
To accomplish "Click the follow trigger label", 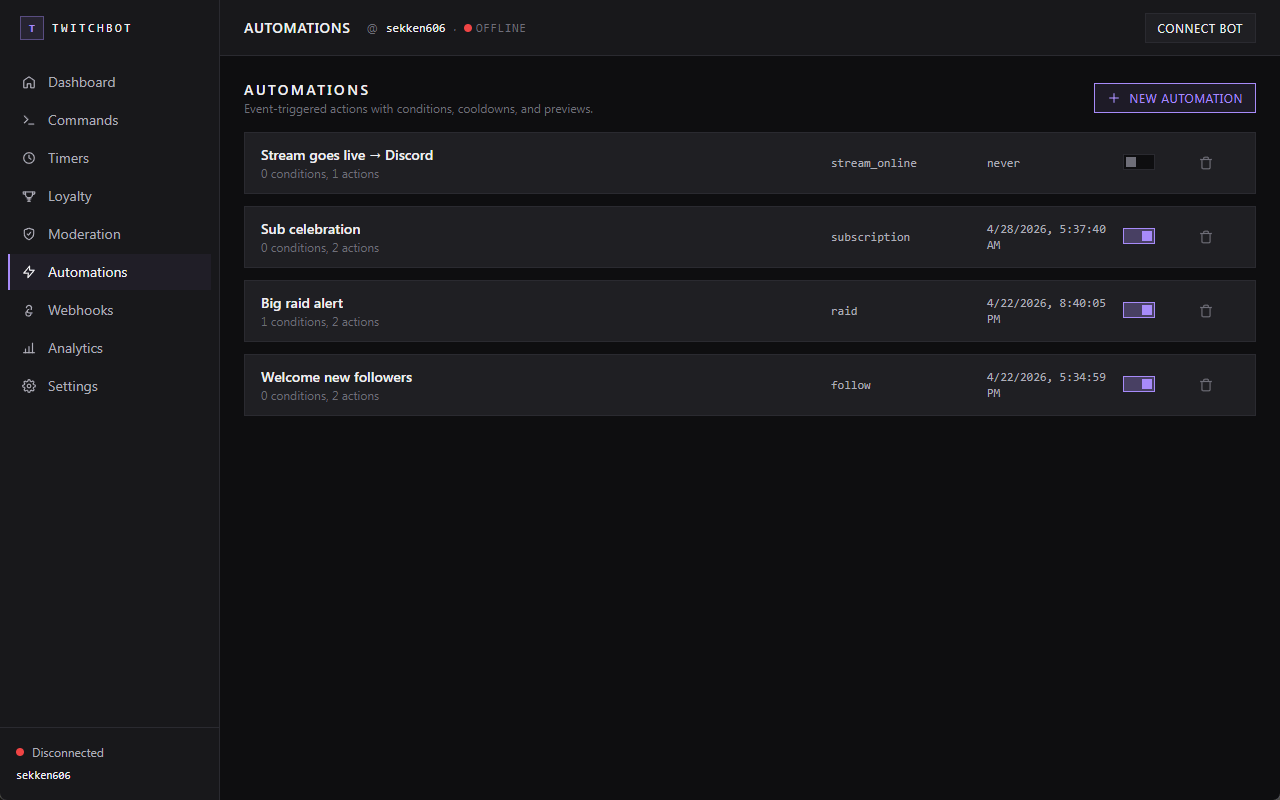I will [x=851, y=385].
